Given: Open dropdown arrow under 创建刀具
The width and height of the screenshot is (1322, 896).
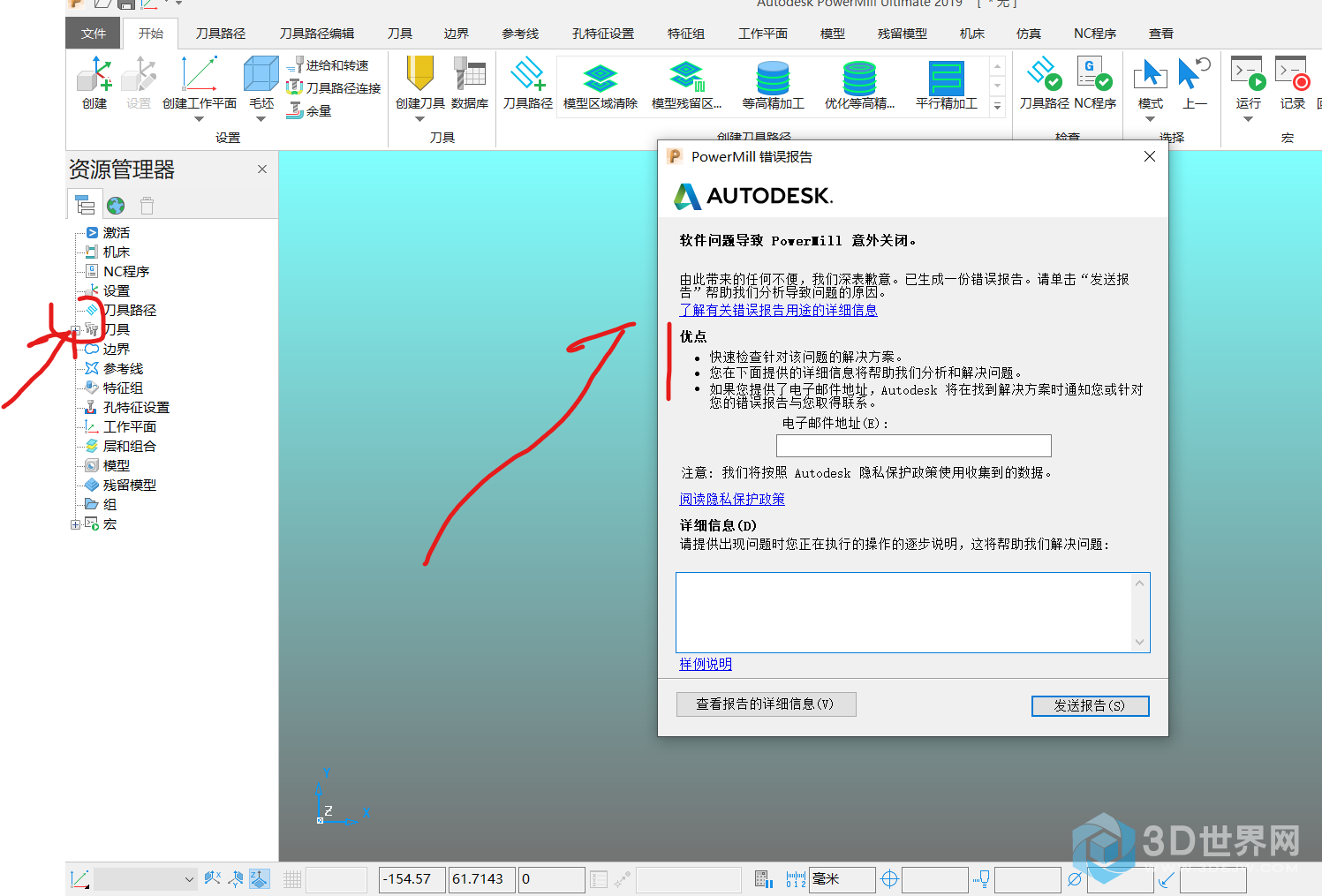Looking at the screenshot, I should point(419,119).
